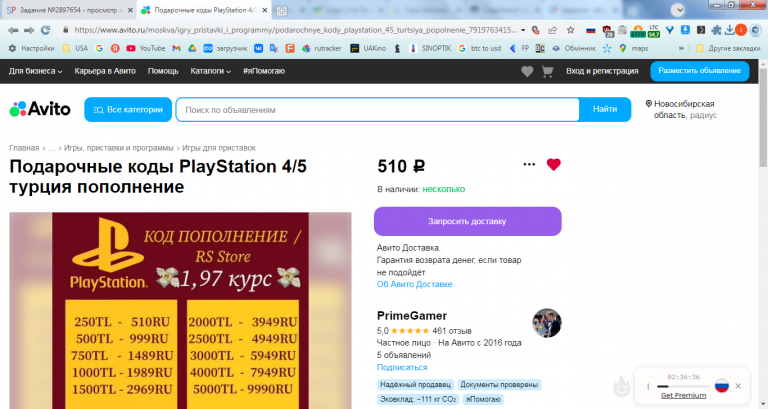Open the Google Drive bookmark icon
The image size is (768, 409).
tap(192, 48)
